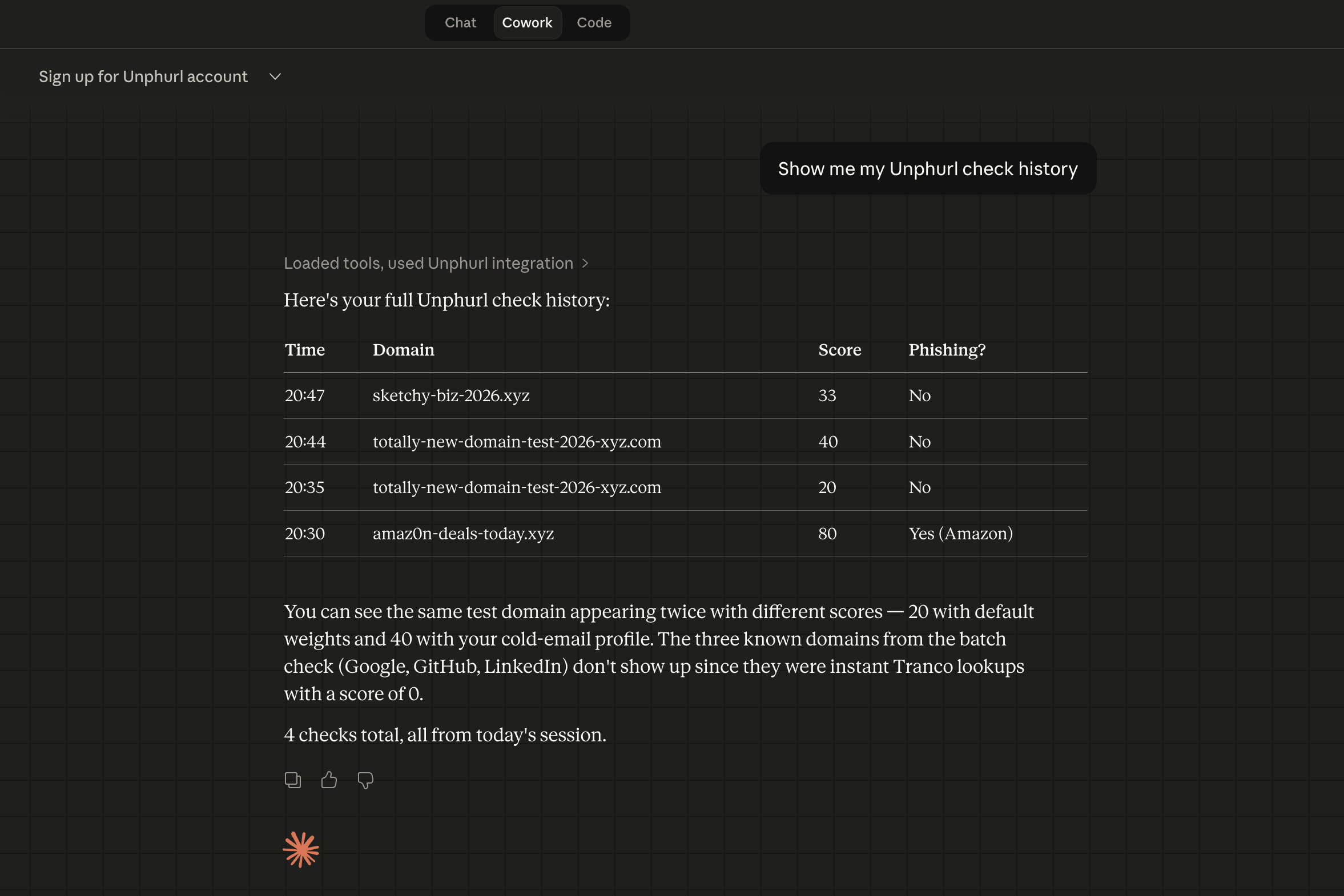
Task: Click the 20:35 time cell
Action: (x=305, y=487)
